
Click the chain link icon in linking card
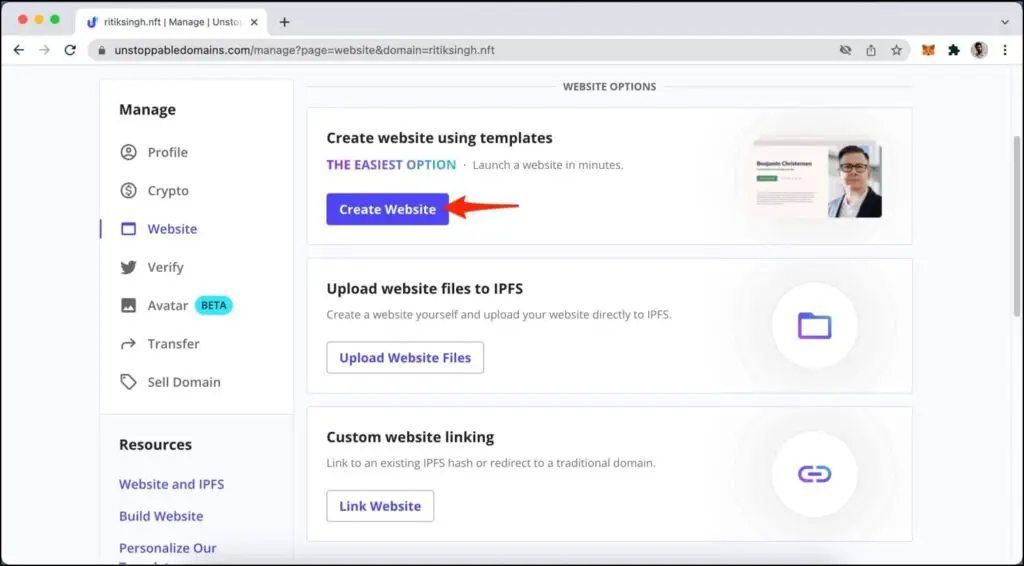(x=814, y=474)
